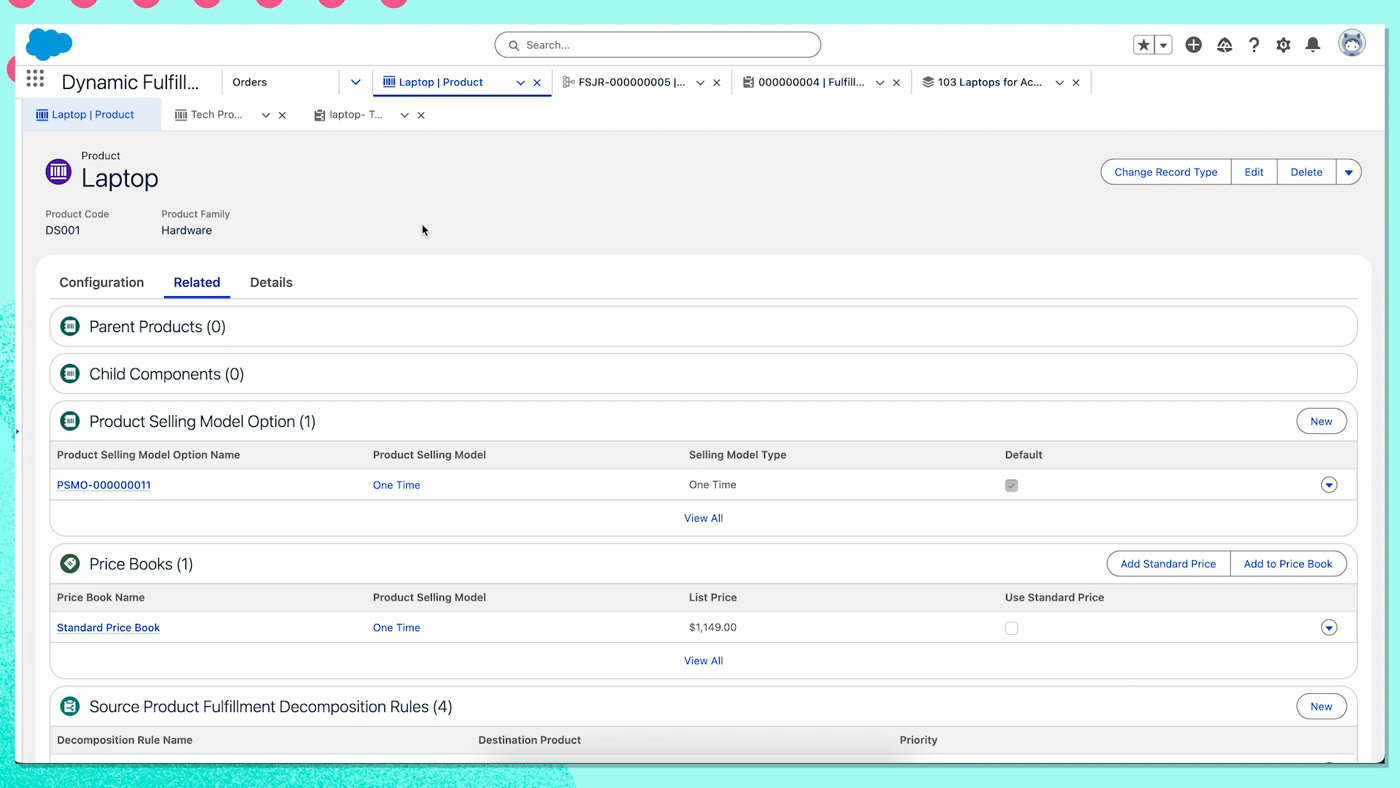Click the Product Selling Model Option list icon
The image size is (1400, 788).
[x=70, y=421]
